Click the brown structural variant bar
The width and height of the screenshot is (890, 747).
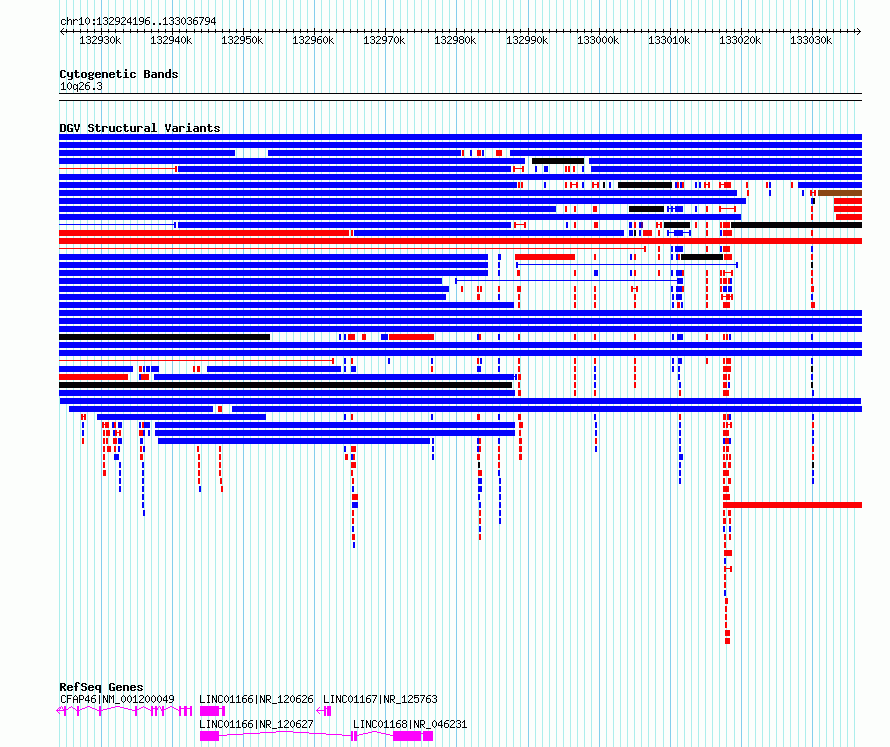tap(840, 193)
